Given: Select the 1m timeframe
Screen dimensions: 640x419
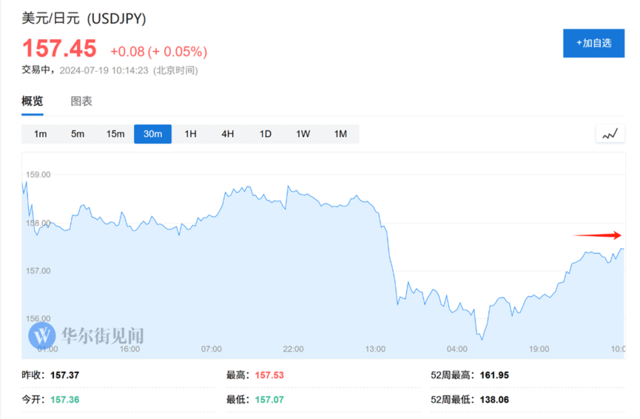Looking at the screenshot, I should click(x=40, y=134).
